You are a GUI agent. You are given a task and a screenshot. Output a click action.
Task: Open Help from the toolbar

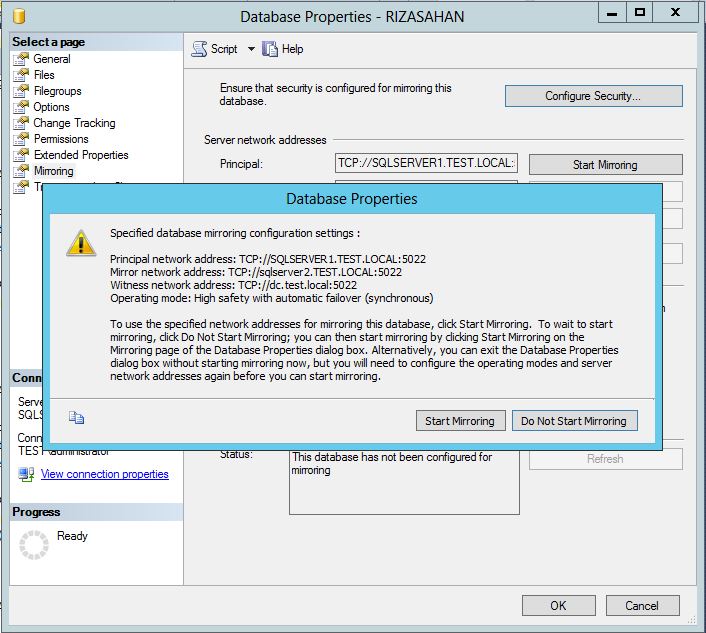click(283, 49)
